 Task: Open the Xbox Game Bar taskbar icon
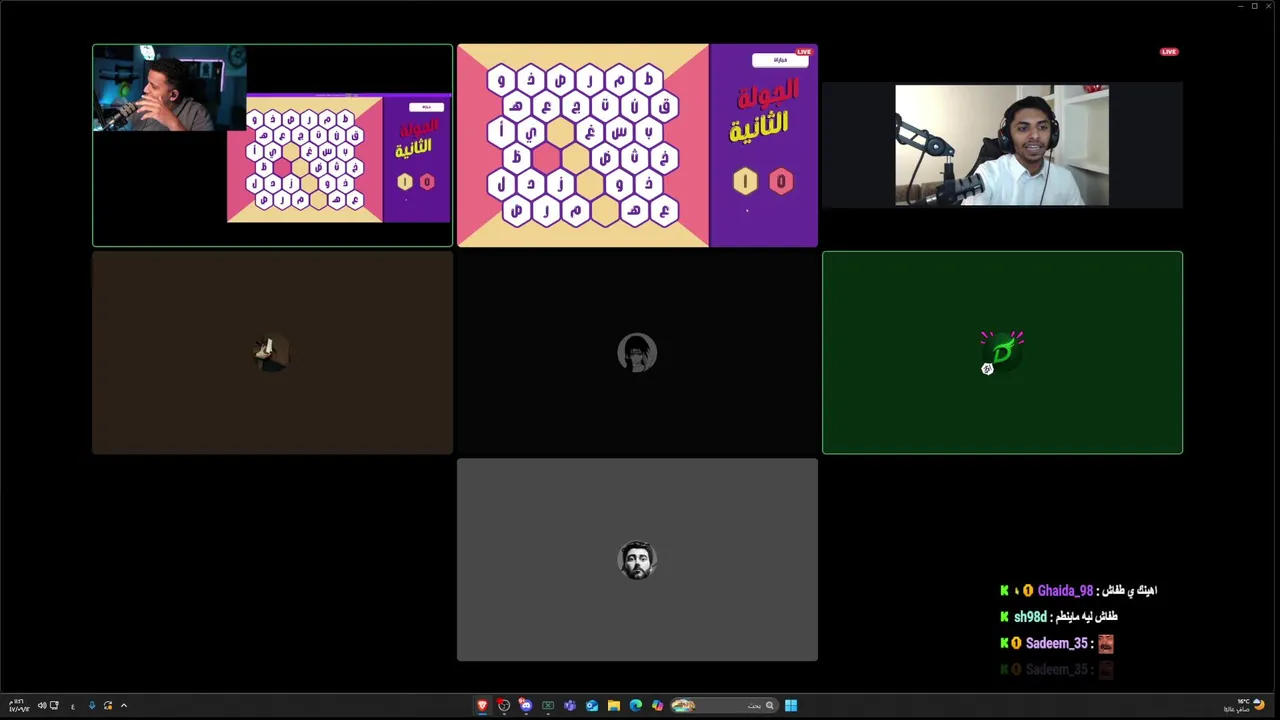pyautogui.click(x=548, y=705)
